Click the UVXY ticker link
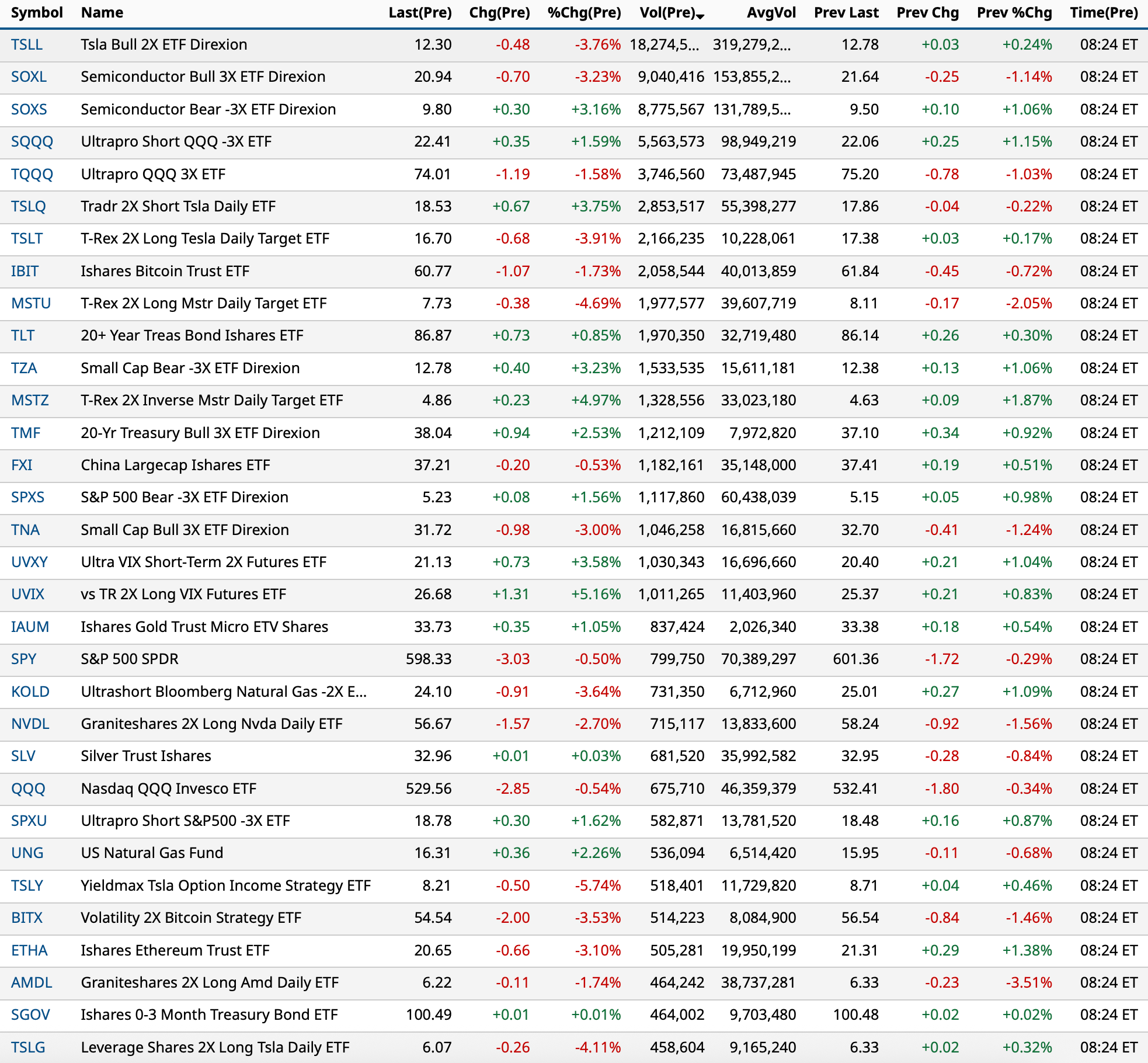 [30, 562]
